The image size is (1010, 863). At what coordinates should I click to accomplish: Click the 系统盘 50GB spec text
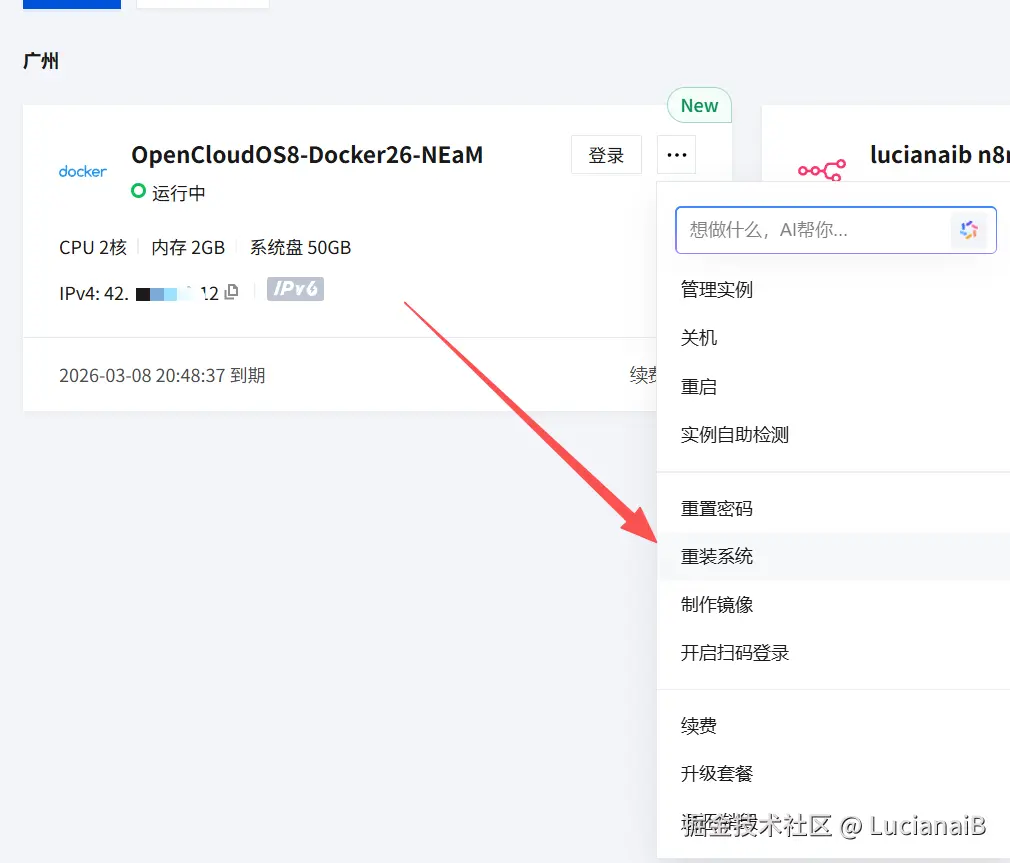tap(300, 247)
